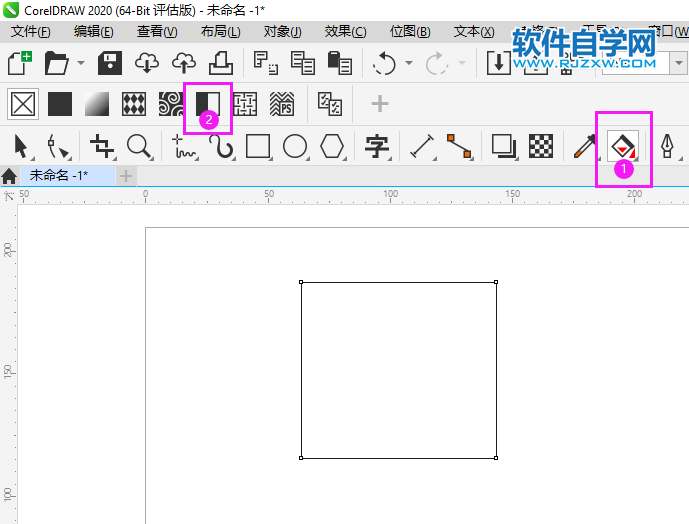Add a new document tab with plus
Image resolution: width=689 pixels, height=524 pixels.
(126, 176)
